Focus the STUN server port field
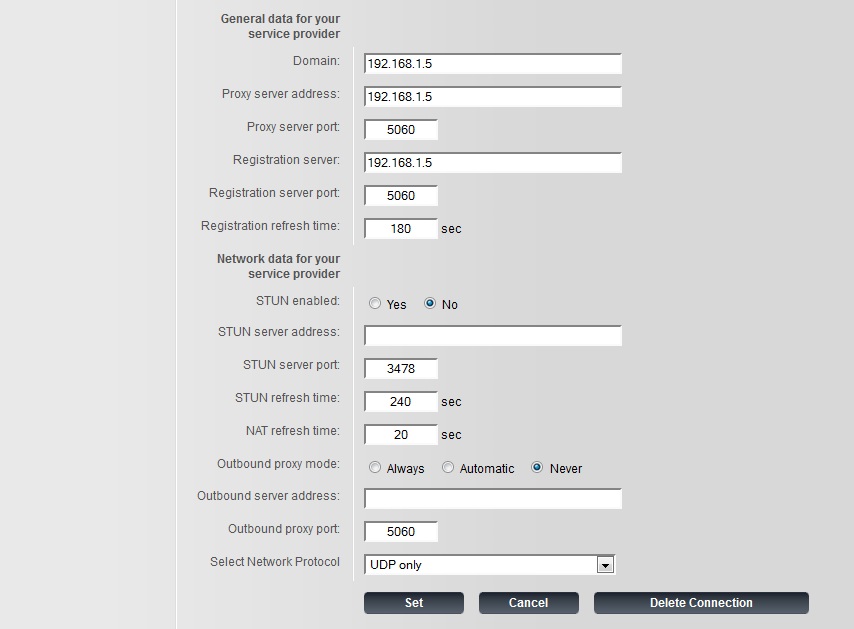 (x=401, y=369)
